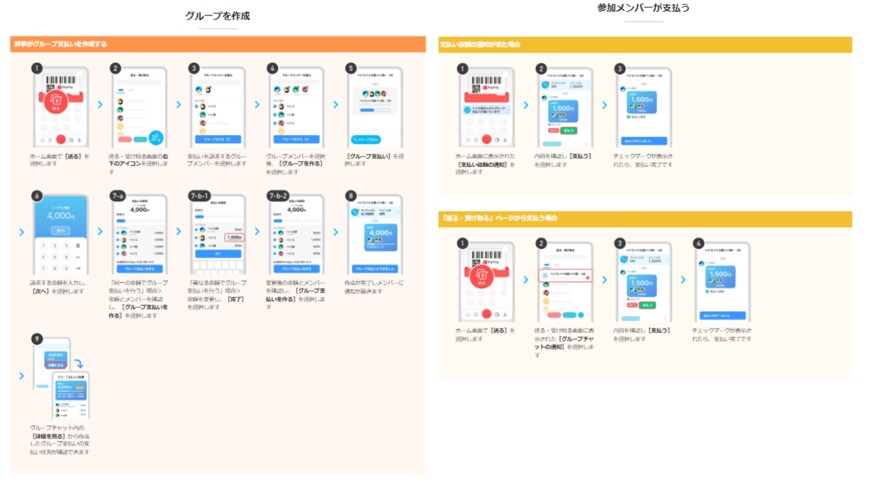Viewport: 870px width, 485px height.
Task: Click the highlighted 1,500円 amount field in step 7-b-1
Action: [x=233, y=238]
